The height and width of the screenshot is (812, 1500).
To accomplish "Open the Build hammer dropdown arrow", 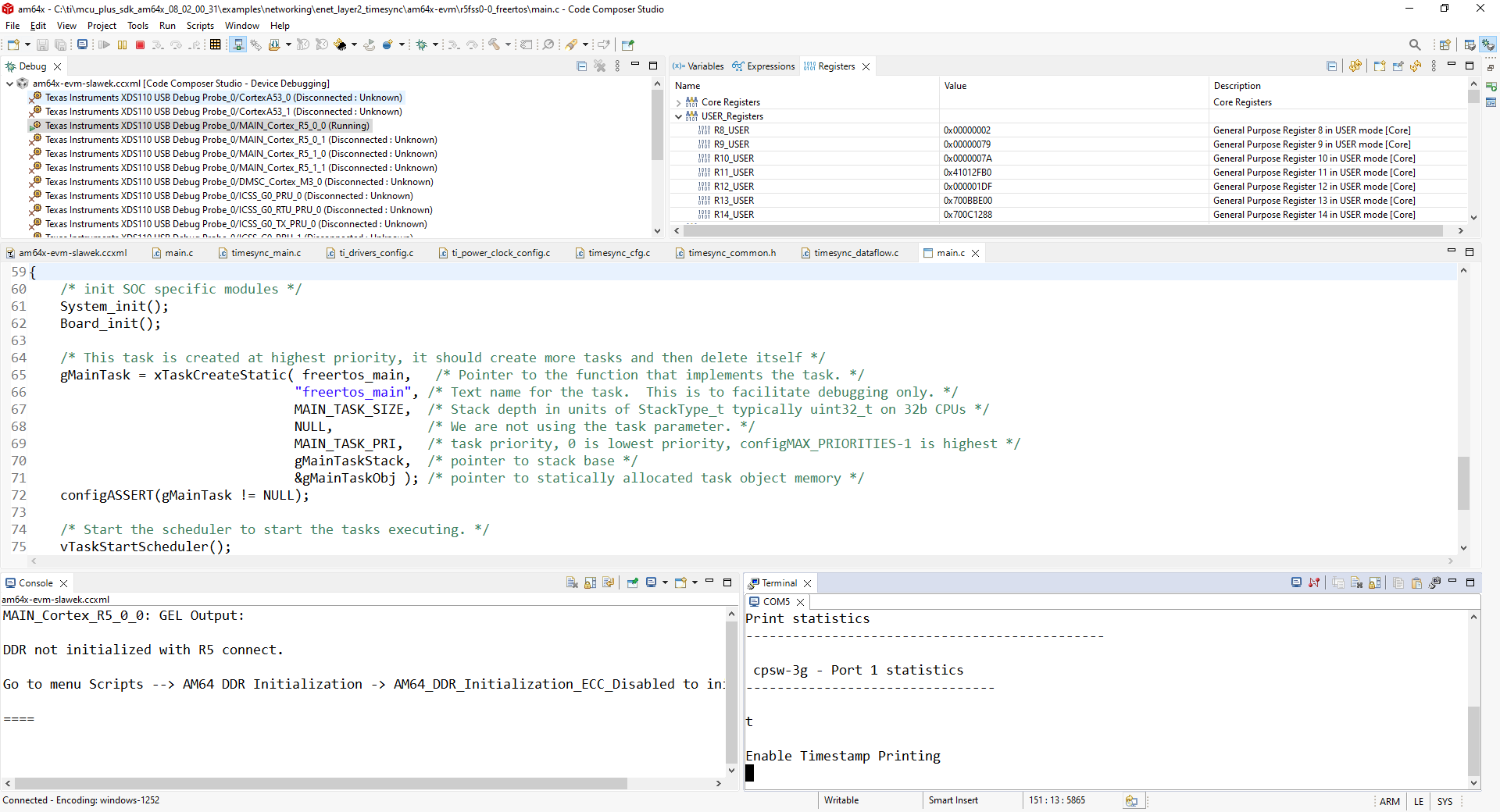I will click(x=508, y=45).
